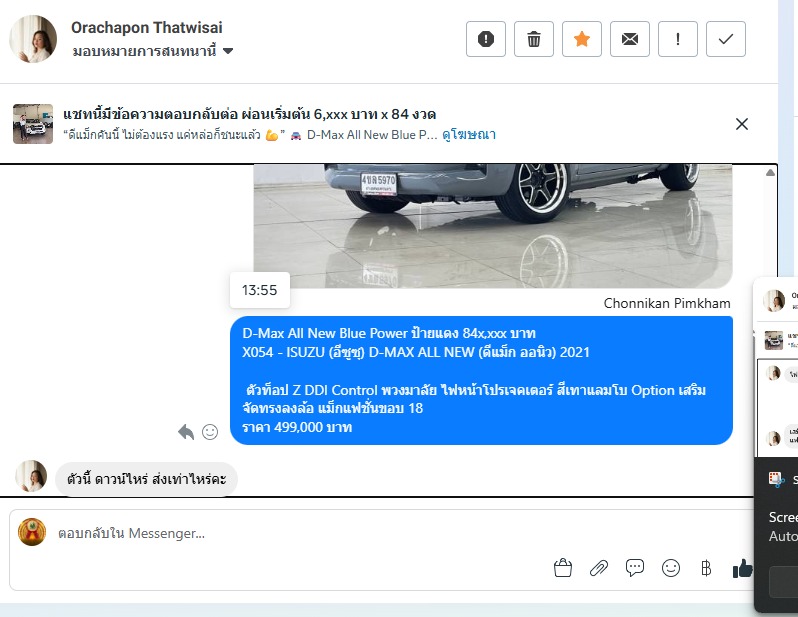Click the Orachapon Thatwisai name
The height and width of the screenshot is (617, 798).
click(x=147, y=27)
